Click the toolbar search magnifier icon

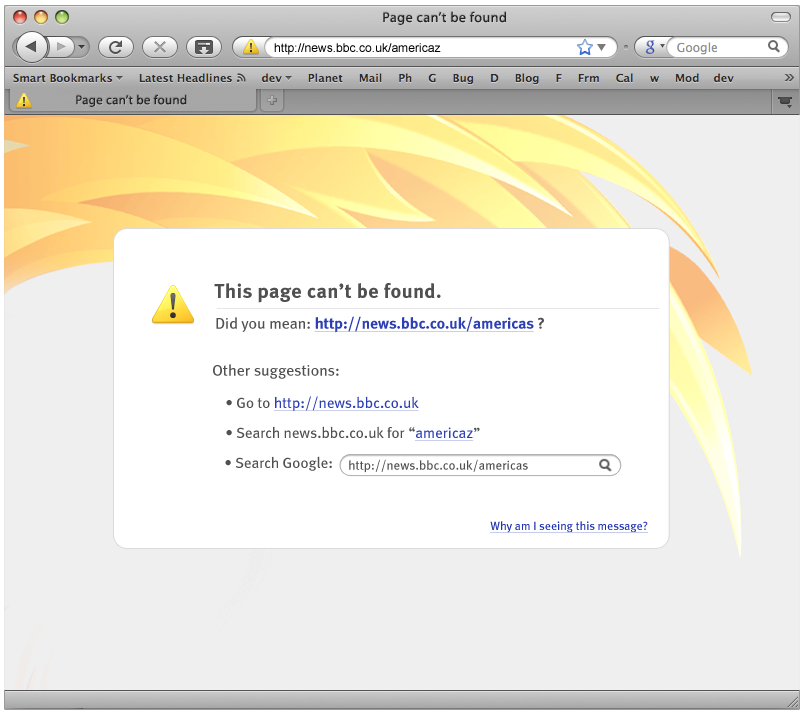(x=774, y=47)
